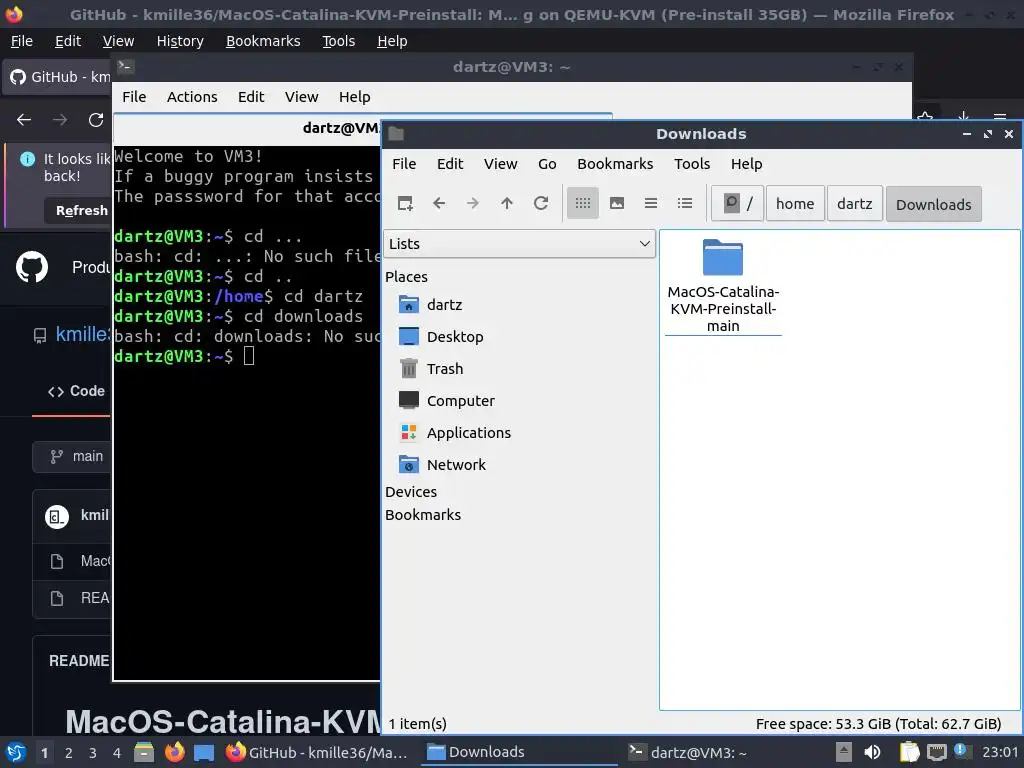Open View menu in terminal window

[301, 97]
